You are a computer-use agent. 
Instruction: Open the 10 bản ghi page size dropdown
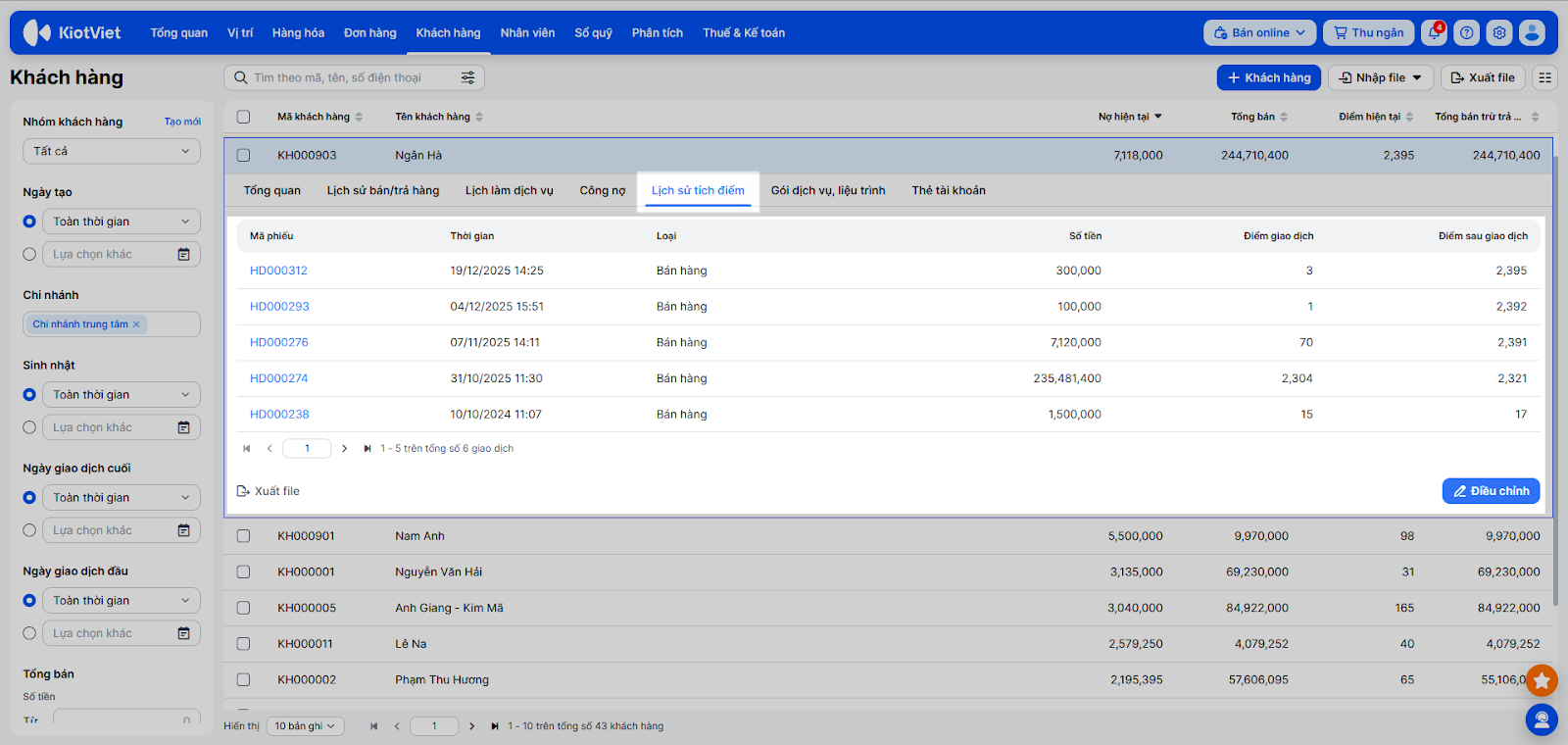(304, 726)
